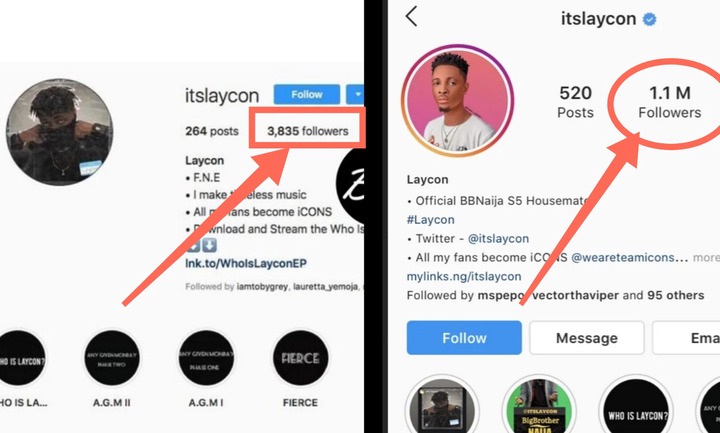Viewport: 720px width, 433px height.
Task: Tap the partially visible Email button
Action: pyautogui.click(x=686, y=338)
